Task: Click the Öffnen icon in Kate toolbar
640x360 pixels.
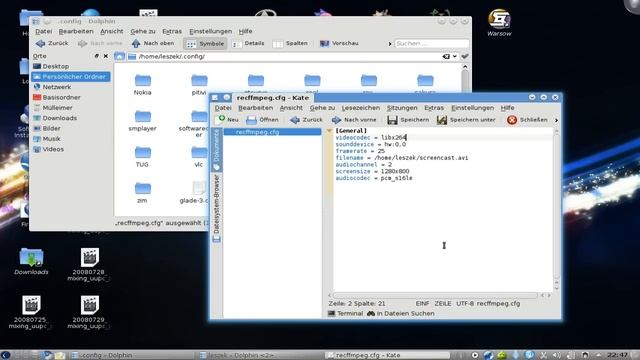Action: [x=251, y=120]
